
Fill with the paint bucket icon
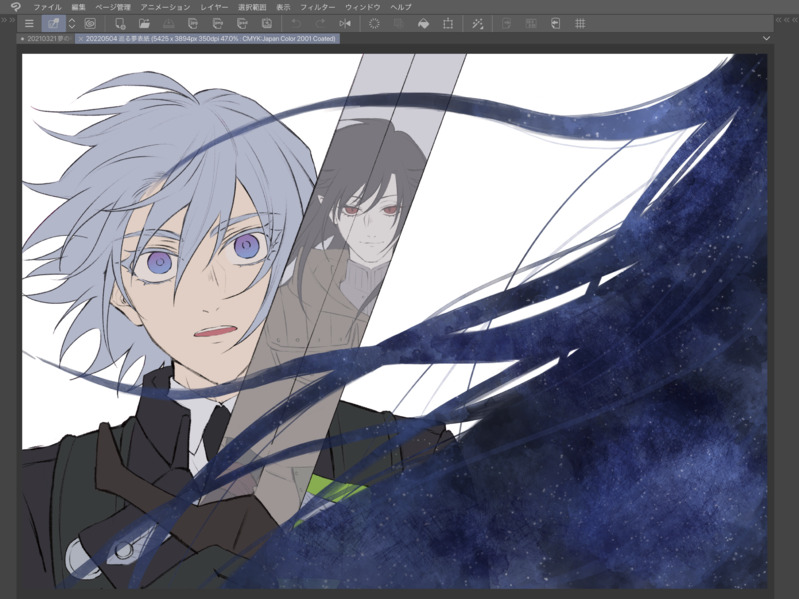tap(423, 23)
